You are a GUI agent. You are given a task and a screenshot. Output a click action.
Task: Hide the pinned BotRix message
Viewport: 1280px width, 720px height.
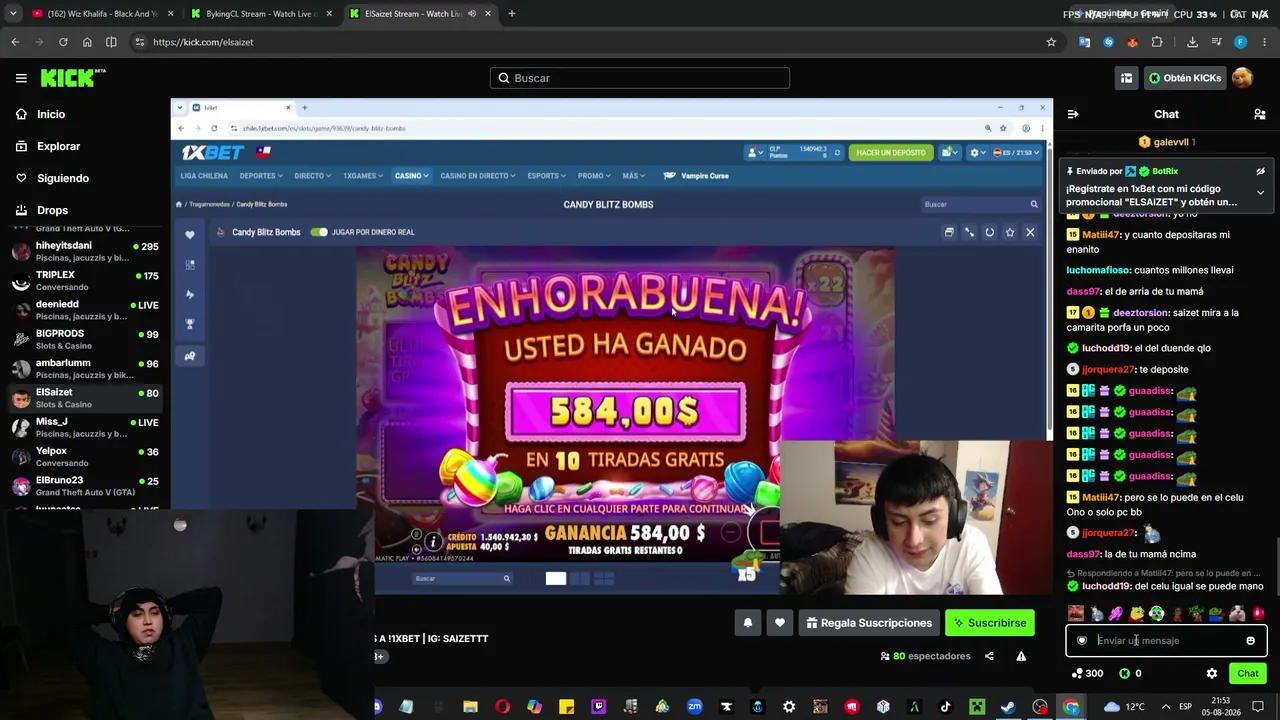1260,172
